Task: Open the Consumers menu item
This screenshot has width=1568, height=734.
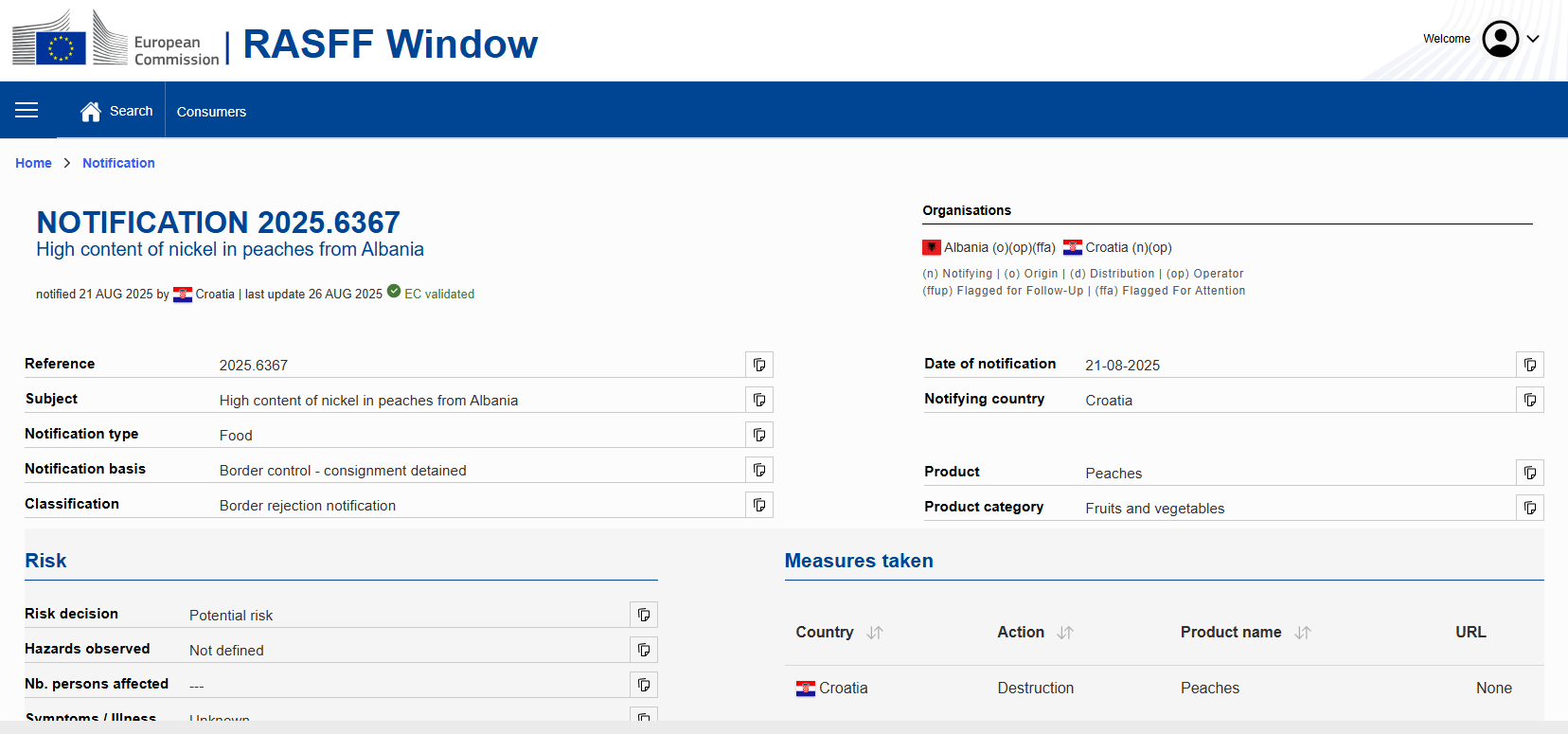Action: [211, 112]
